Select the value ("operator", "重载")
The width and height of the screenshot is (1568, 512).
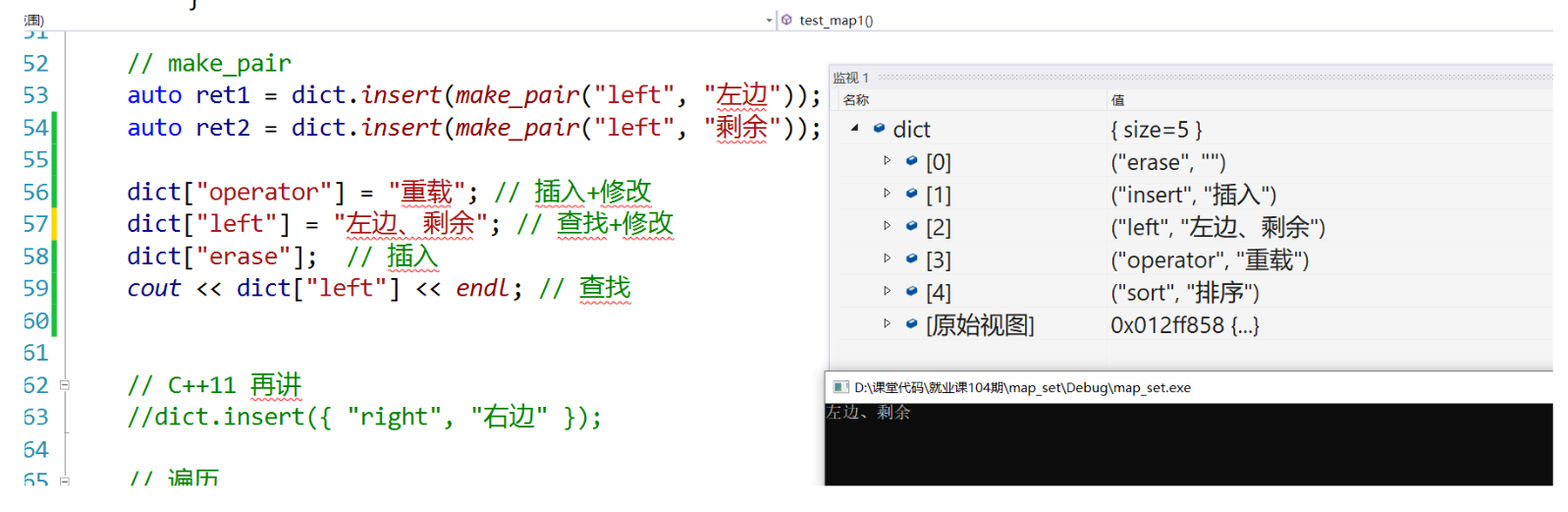pos(1210,259)
